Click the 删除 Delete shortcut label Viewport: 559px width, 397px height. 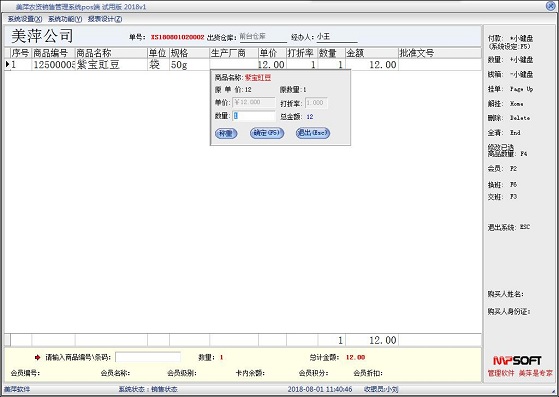tap(509, 118)
